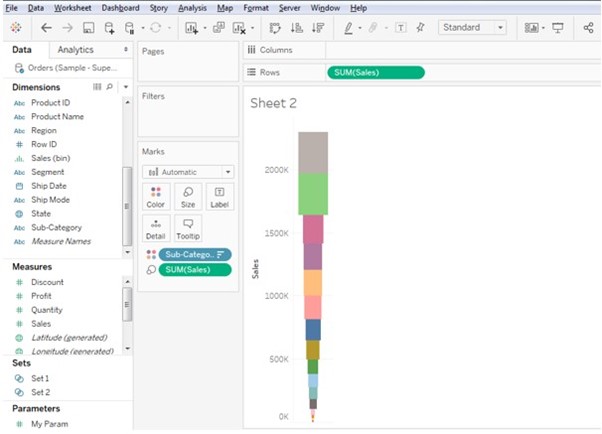This screenshot has width=602, height=434.
Task: Click the Share workbook icon
Action: (588, 28)
